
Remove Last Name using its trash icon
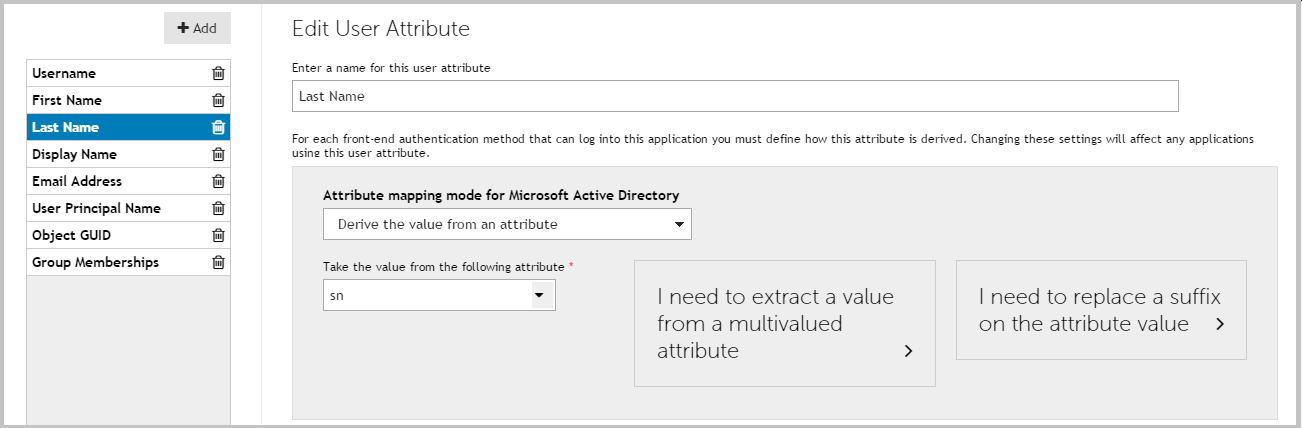pyautogui.click(x=218, y=127)
